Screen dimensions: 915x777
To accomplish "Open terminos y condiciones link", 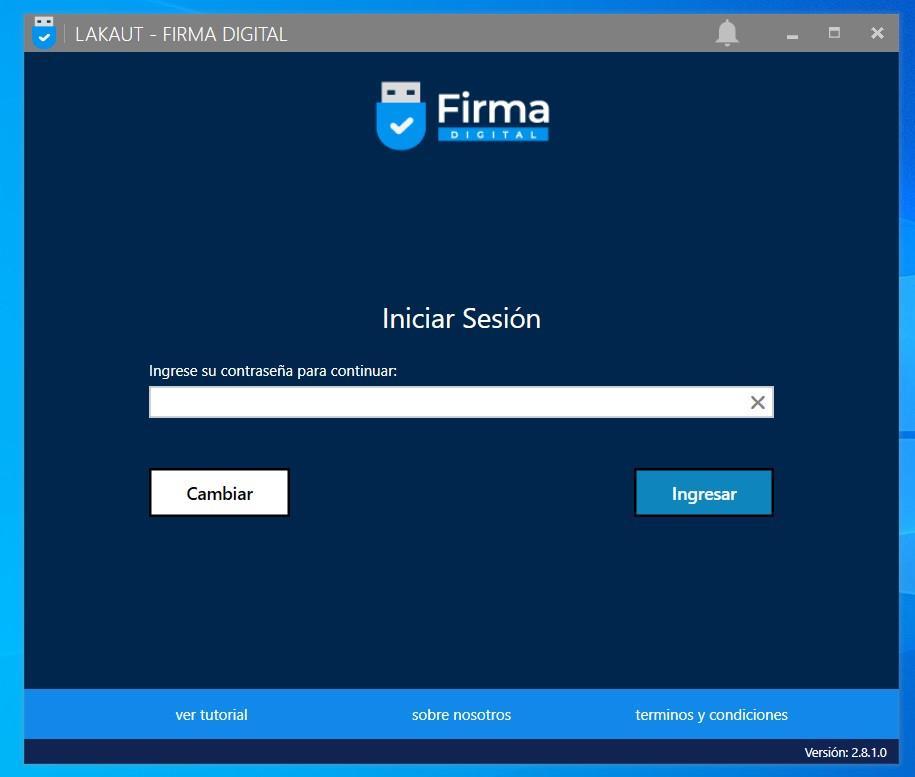I will pos(711,715).
